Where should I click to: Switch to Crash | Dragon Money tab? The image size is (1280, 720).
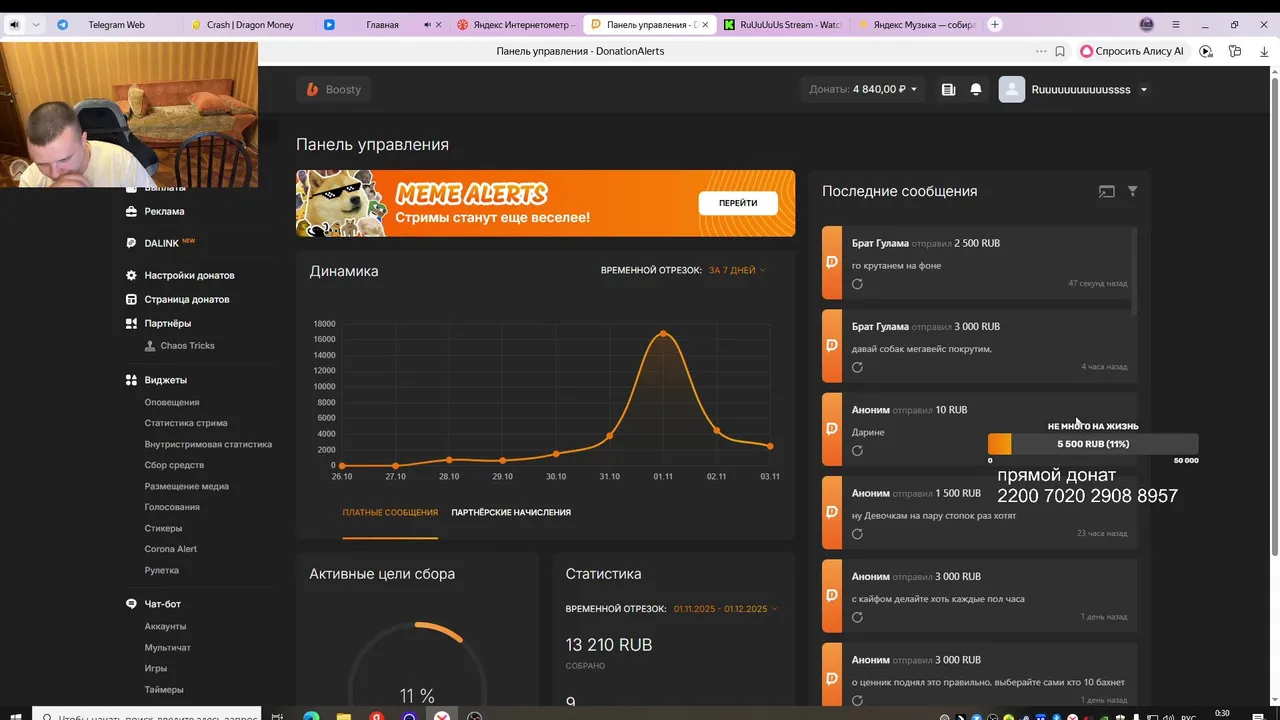[x=250, y=25]
